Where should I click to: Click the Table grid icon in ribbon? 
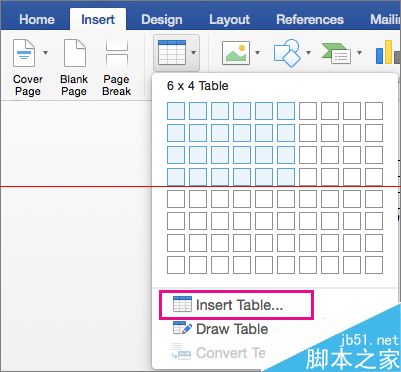172,52
